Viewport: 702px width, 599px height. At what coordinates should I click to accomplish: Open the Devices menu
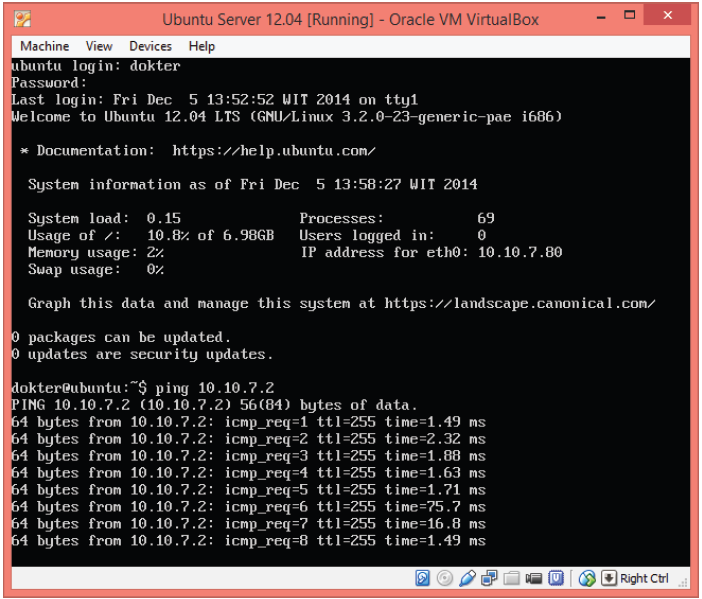tap(150, 46)
